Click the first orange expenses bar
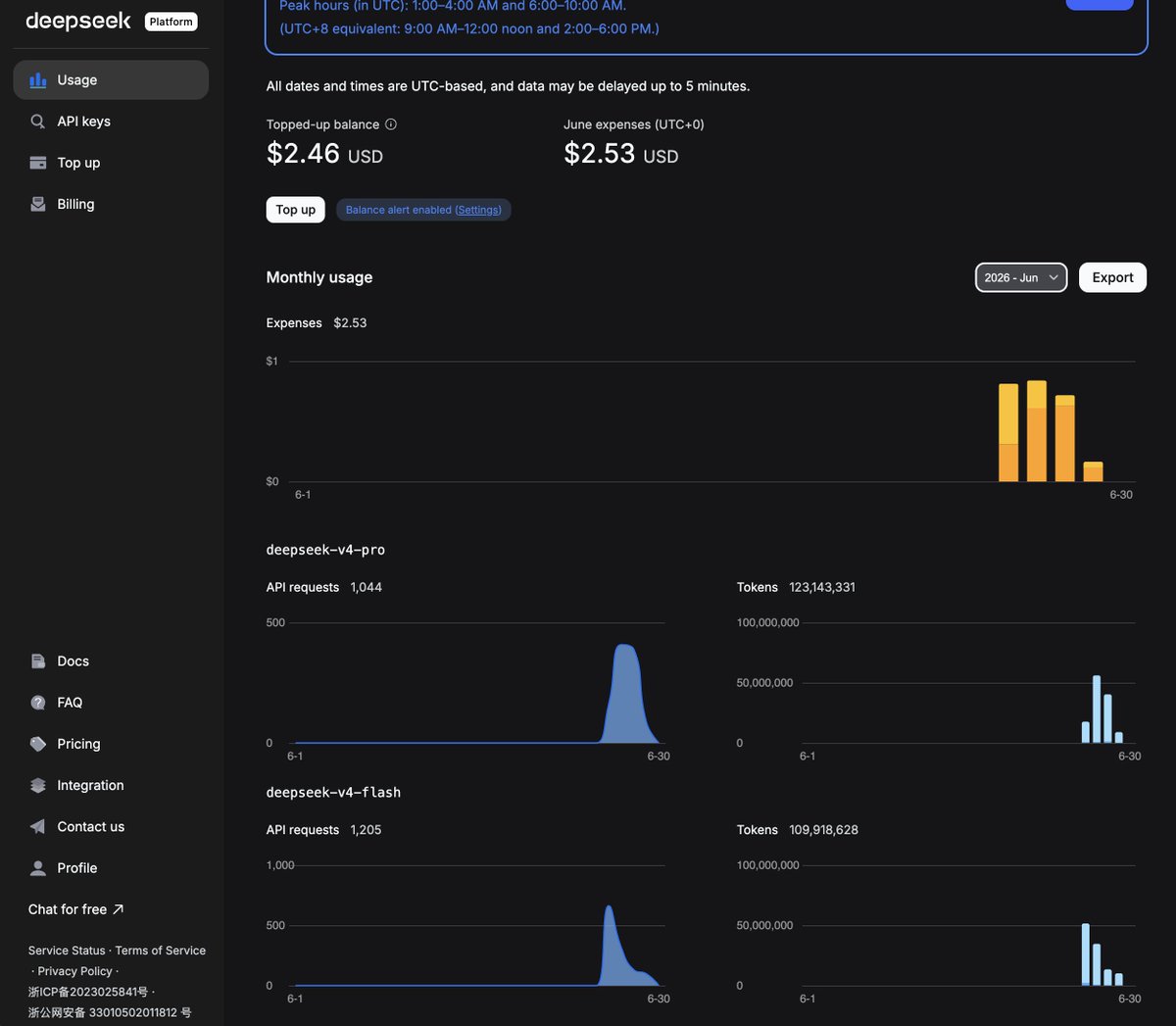This screenshot has height=1026, width=1176. pyautogui.click(x=1008, y=433)
